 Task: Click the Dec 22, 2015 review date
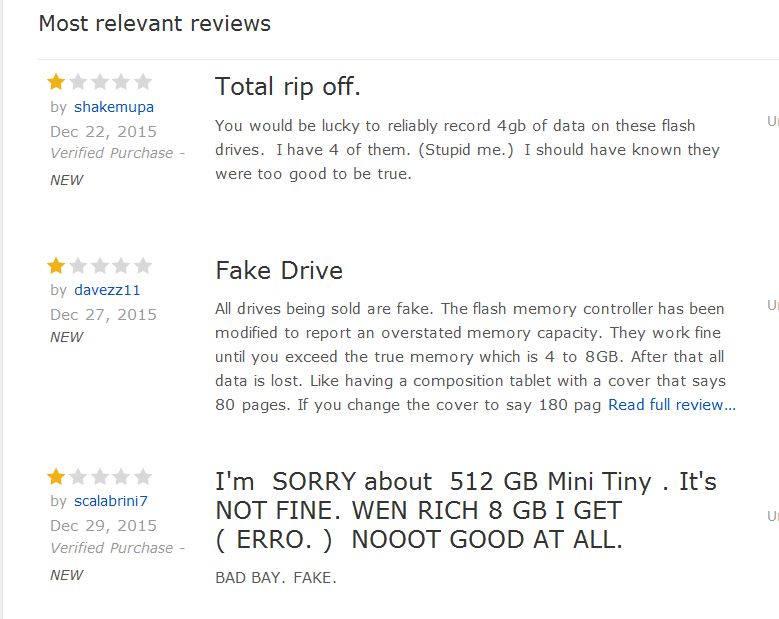click(x=103, y=131)
